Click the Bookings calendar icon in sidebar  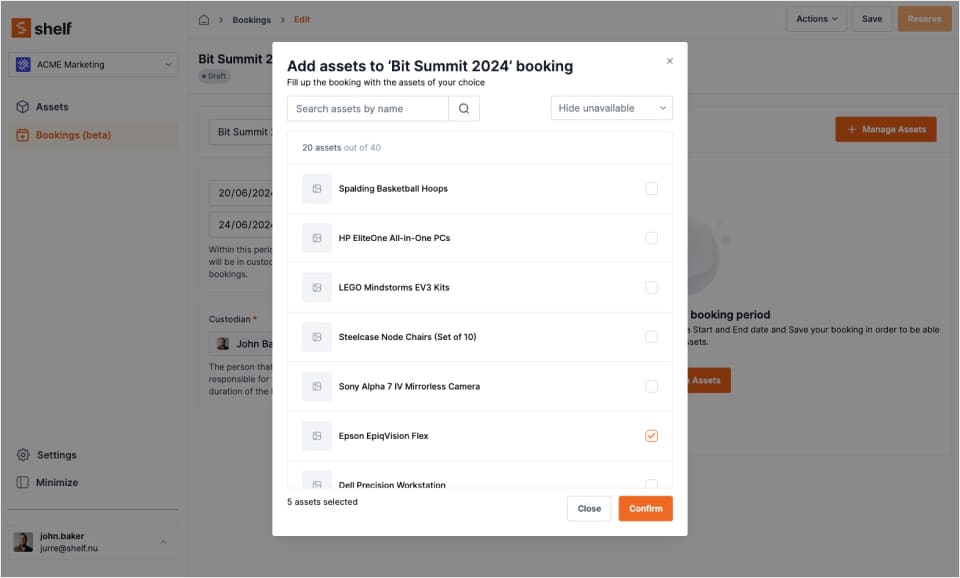pyautogui.click(x=23, y=135)
